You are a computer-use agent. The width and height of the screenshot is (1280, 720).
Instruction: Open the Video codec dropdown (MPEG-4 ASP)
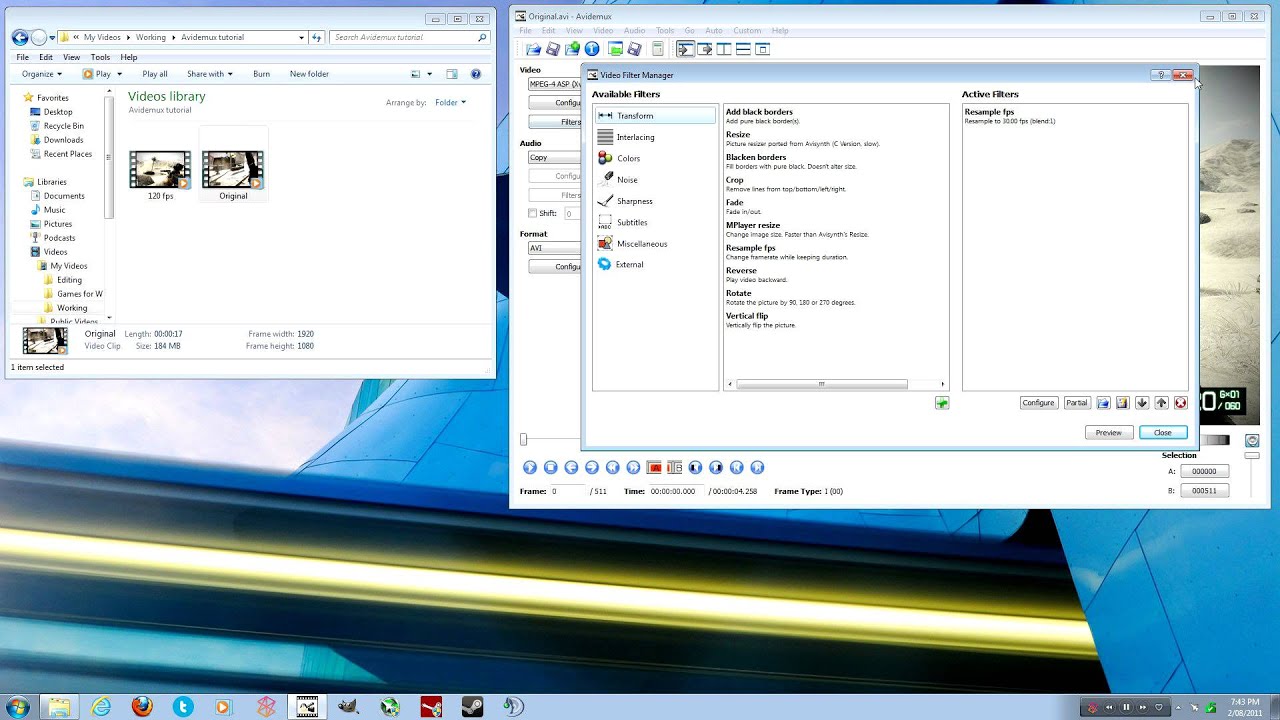coord(555,84)
